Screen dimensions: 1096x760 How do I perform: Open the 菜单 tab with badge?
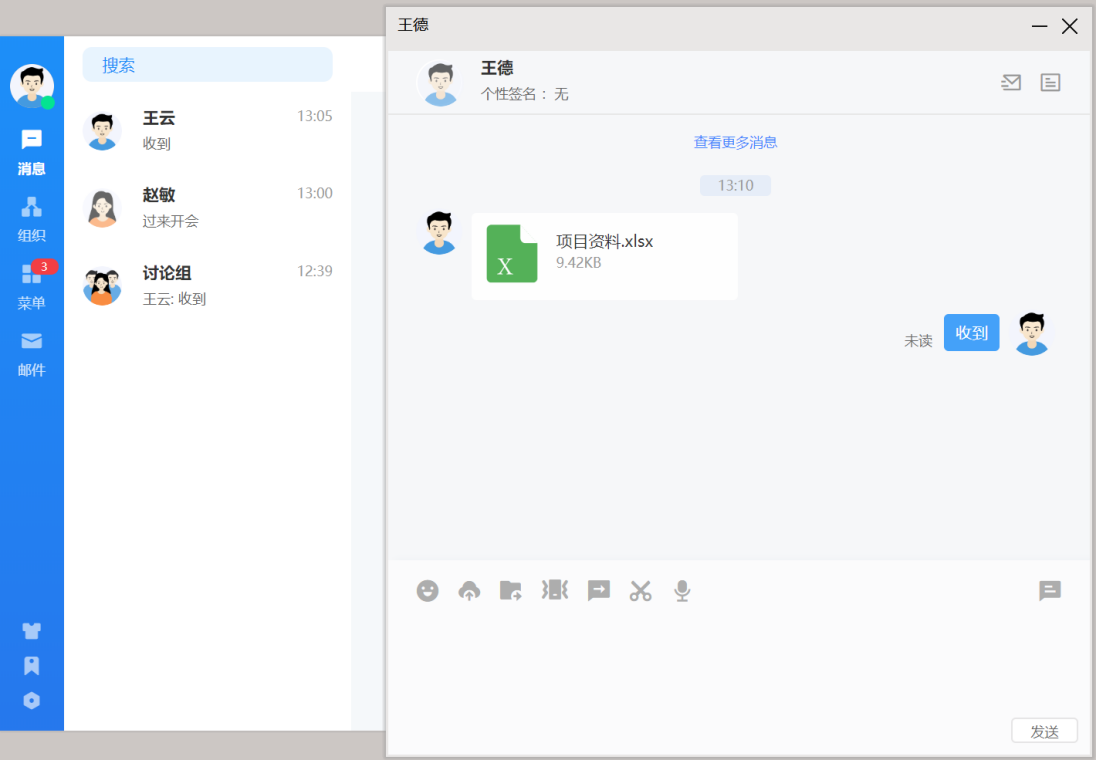pos(32,286)
